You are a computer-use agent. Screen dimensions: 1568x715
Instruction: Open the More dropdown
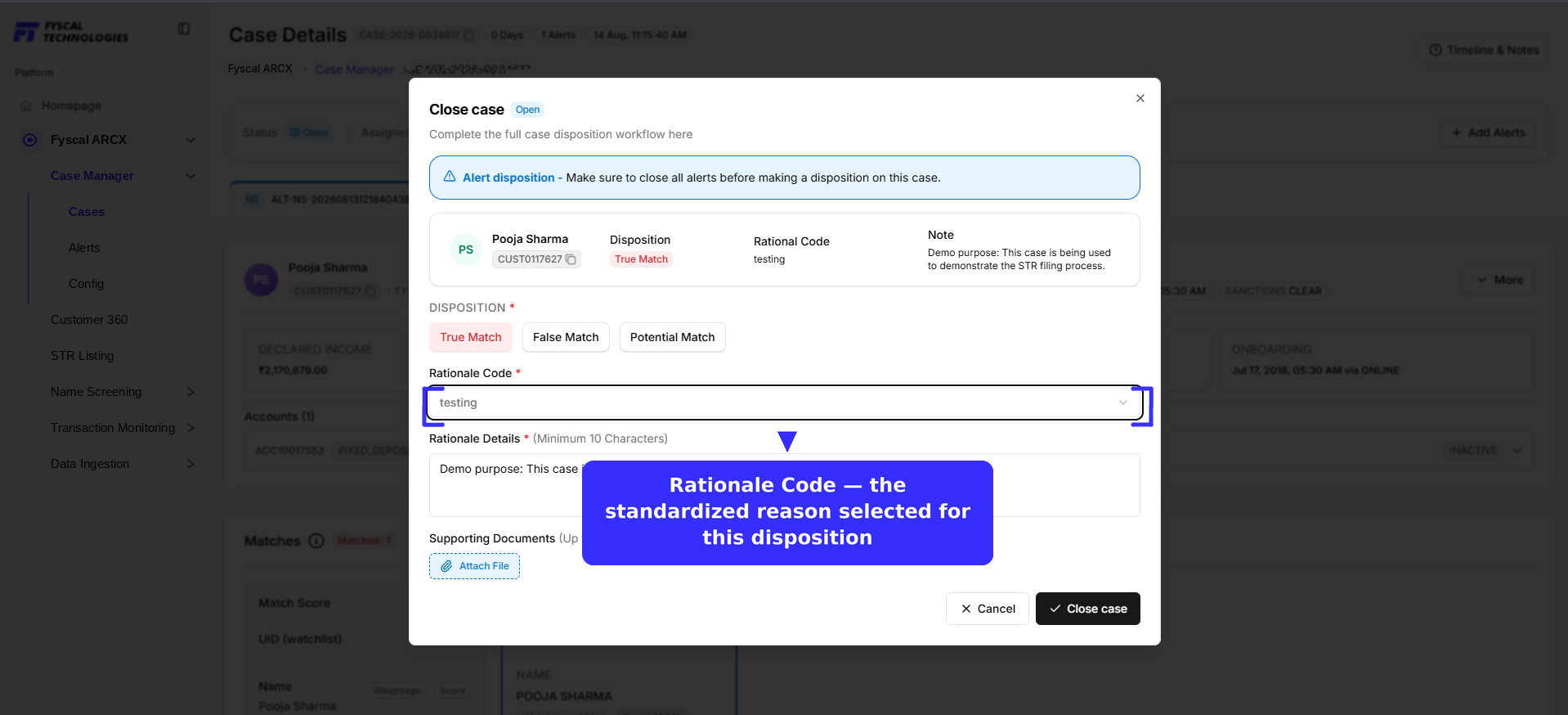click(1500, 280)
